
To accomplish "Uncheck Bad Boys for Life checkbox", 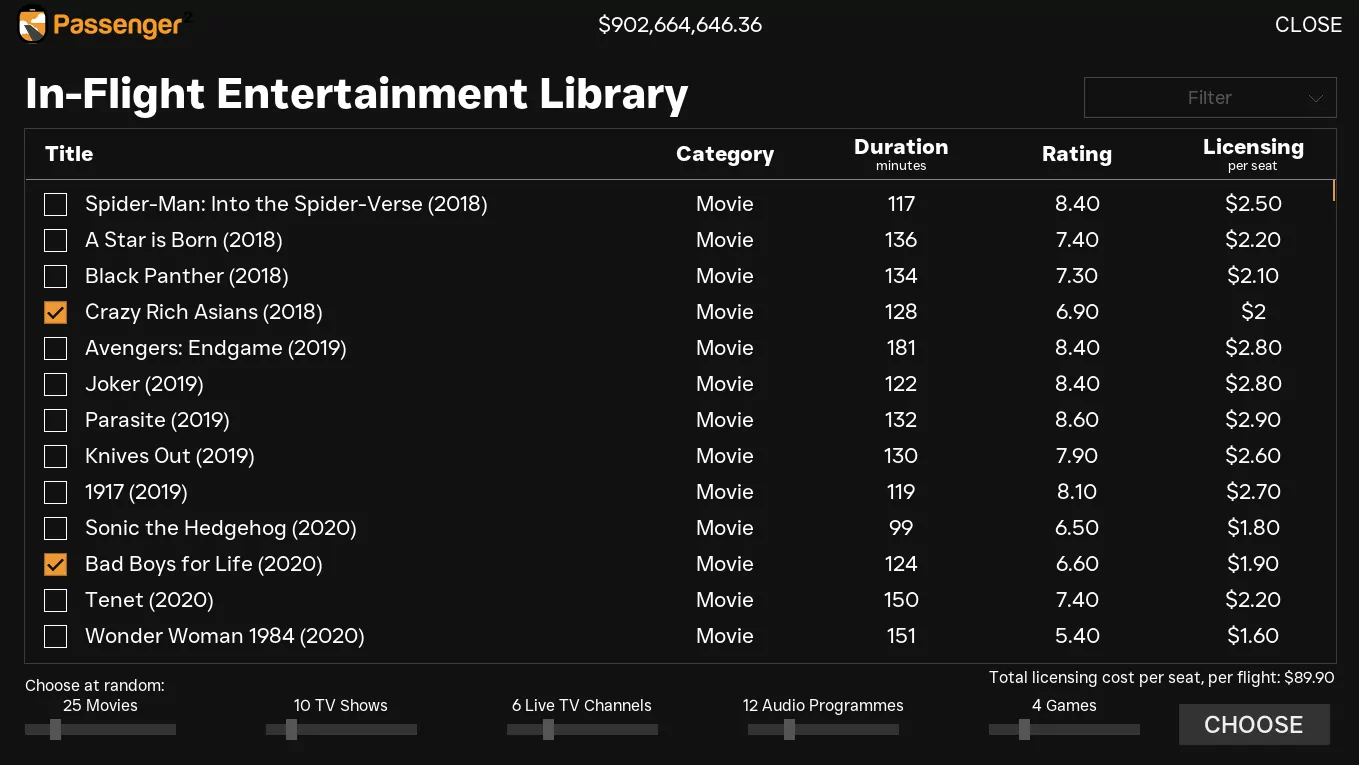I will pyautogui.click(x=56, y=564).
